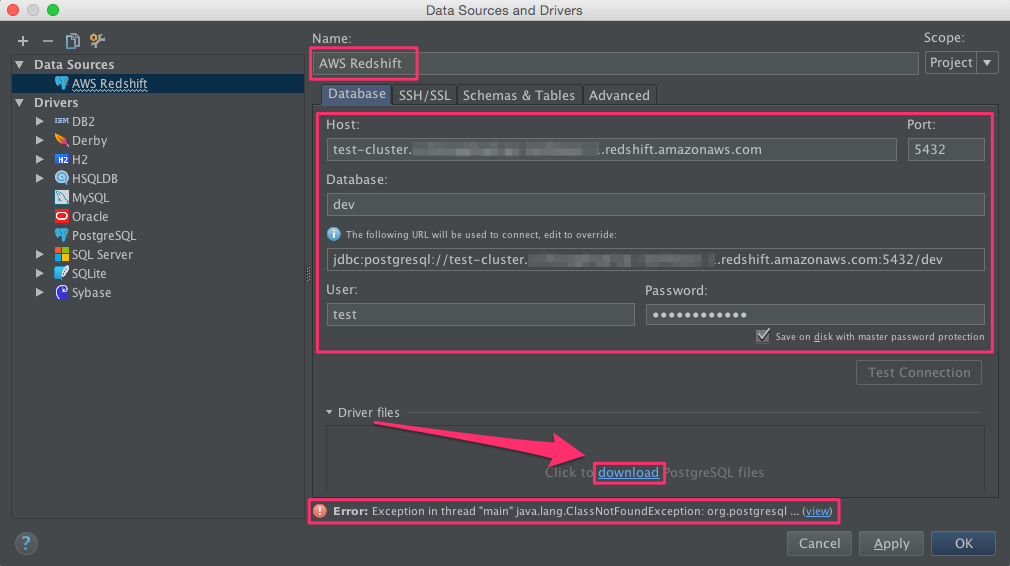Duplicate the selected data source
The width and height of the screenshot is (1010, 566).
coord(72,41)
